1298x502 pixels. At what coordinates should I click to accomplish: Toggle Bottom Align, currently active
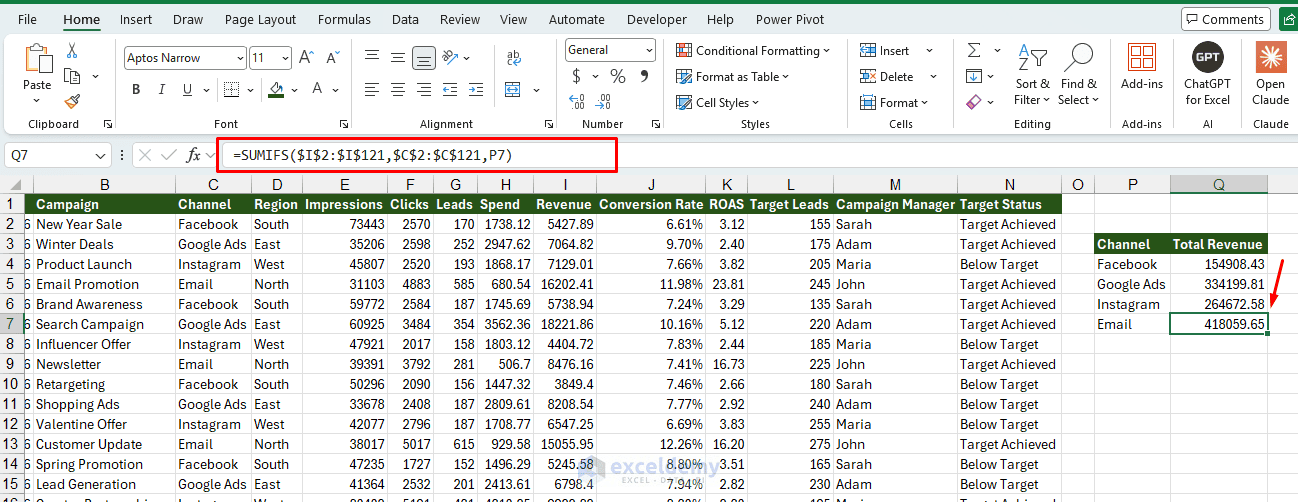tap(424, 58)
